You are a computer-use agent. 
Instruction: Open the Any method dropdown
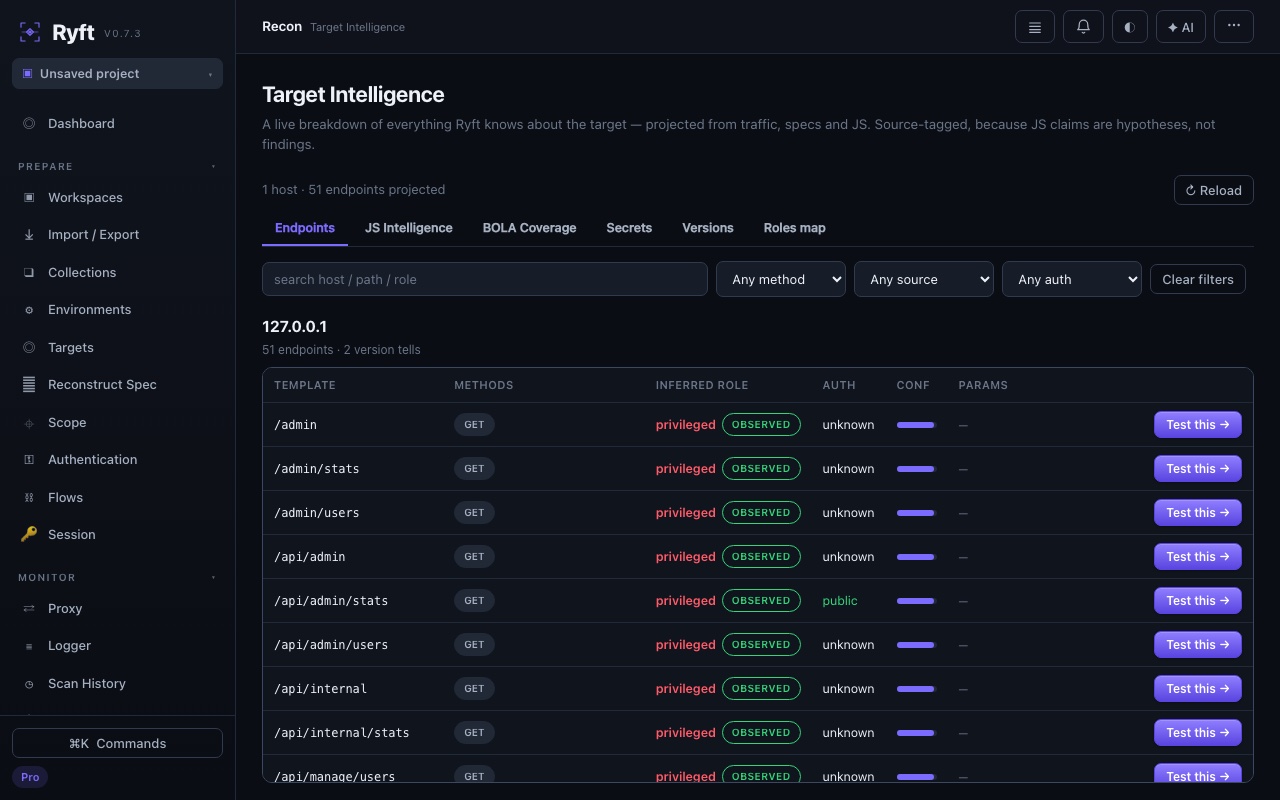click(x=781, y=279)
